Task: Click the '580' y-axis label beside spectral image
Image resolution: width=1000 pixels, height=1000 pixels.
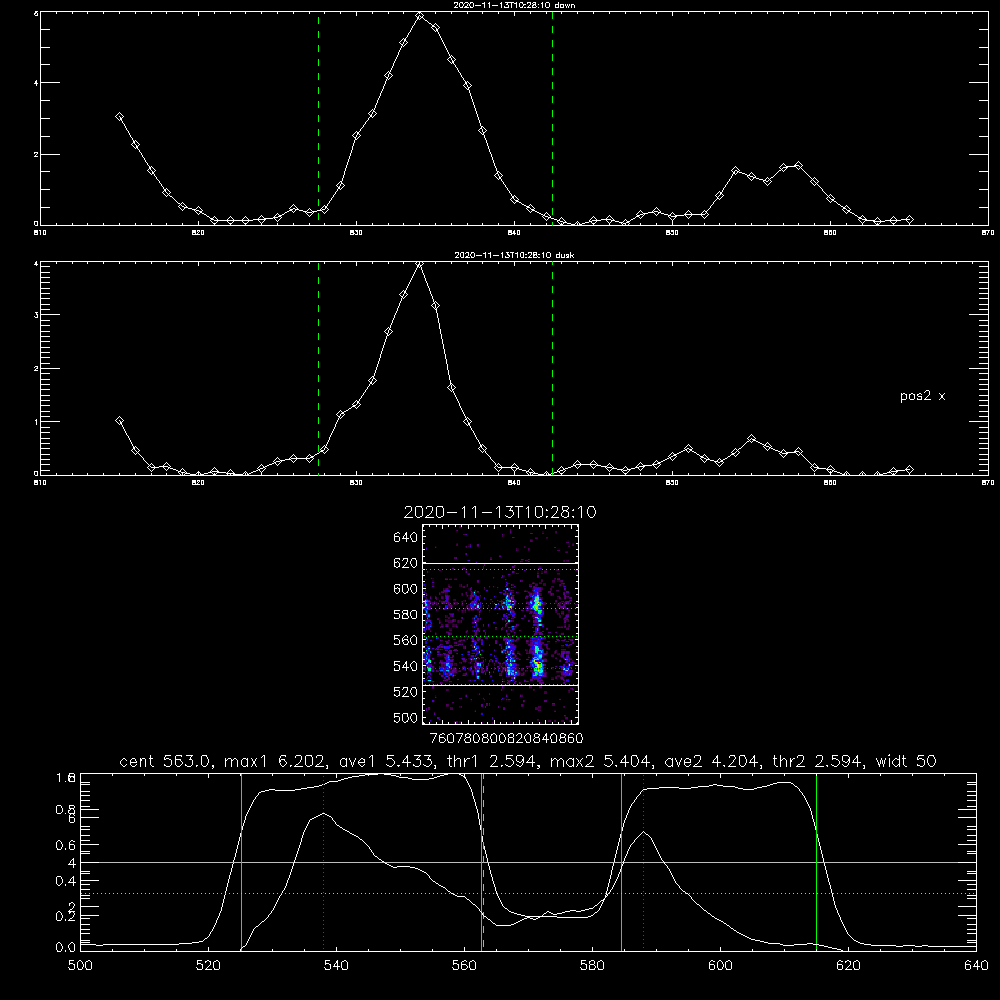Action: (x=405, y=615)
